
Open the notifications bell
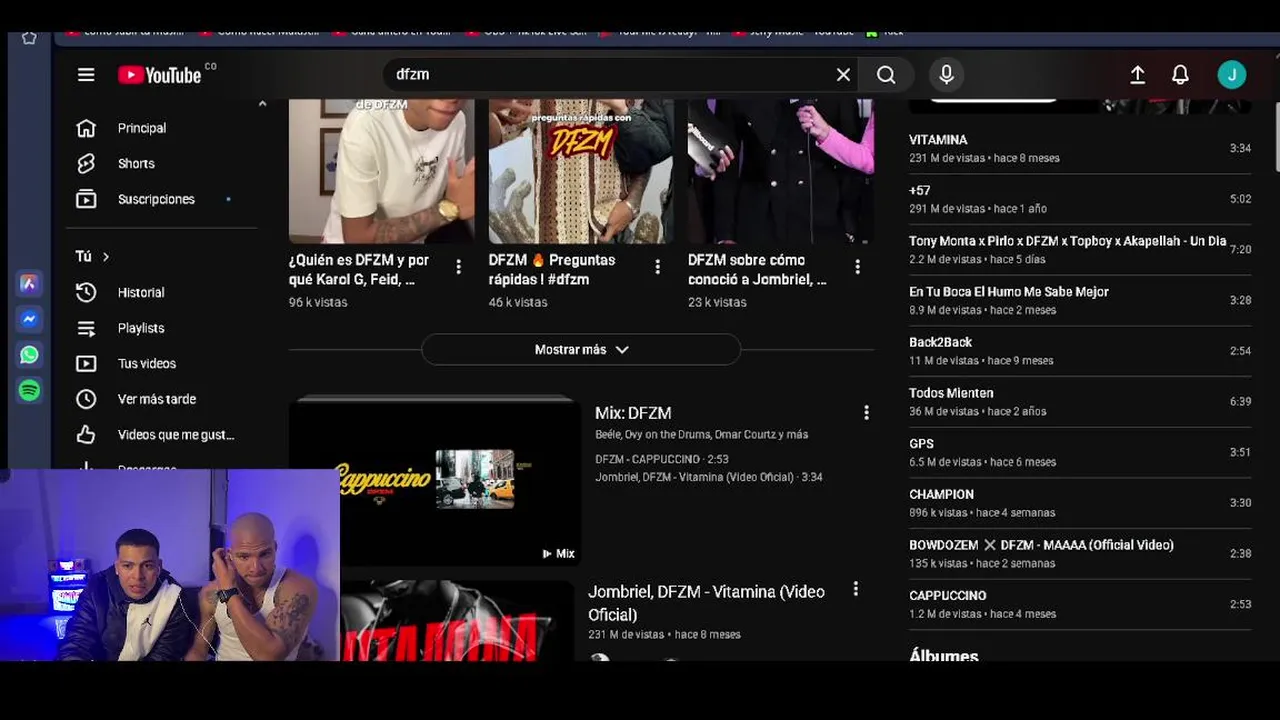click(x=1180, y=75)
